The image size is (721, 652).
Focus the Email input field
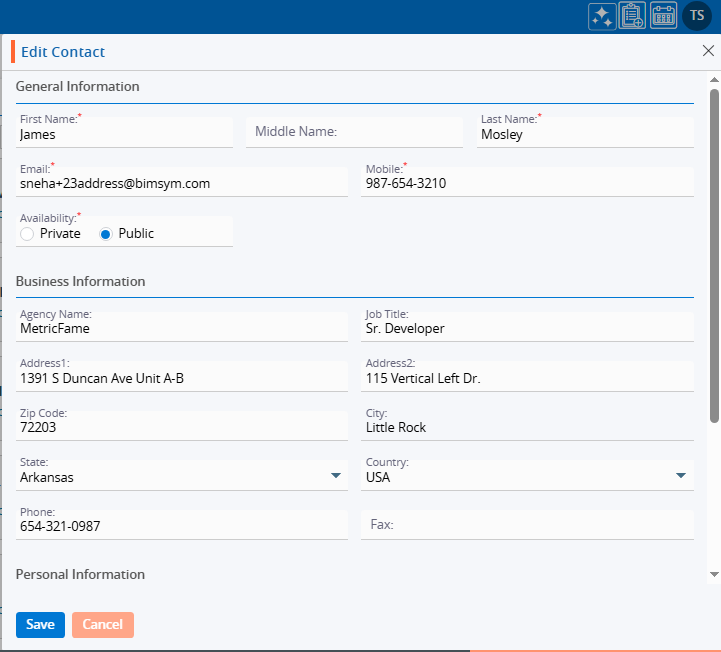click(x=181, y=184)
